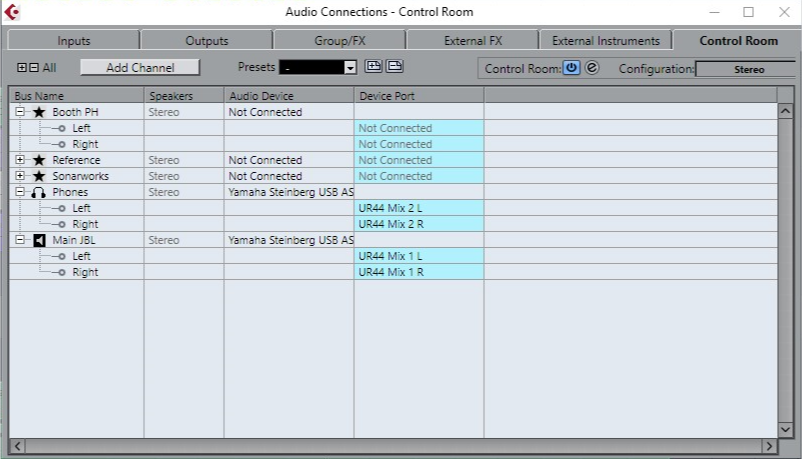Collapse the Booth PH bus

point(20,112)
